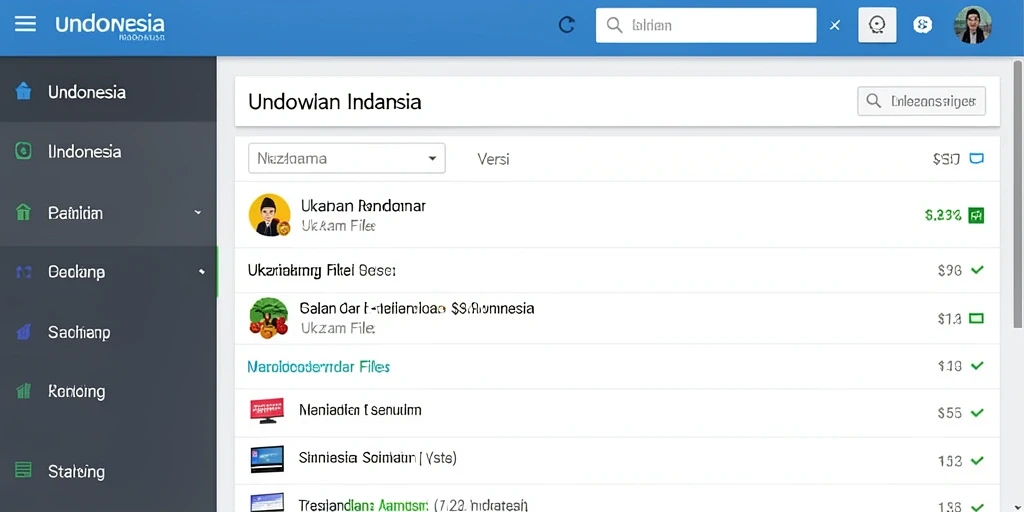This screenshot has width=1024, height=512.
Task: Click the magnifier icon in the panel search
Action: [873, 101]
